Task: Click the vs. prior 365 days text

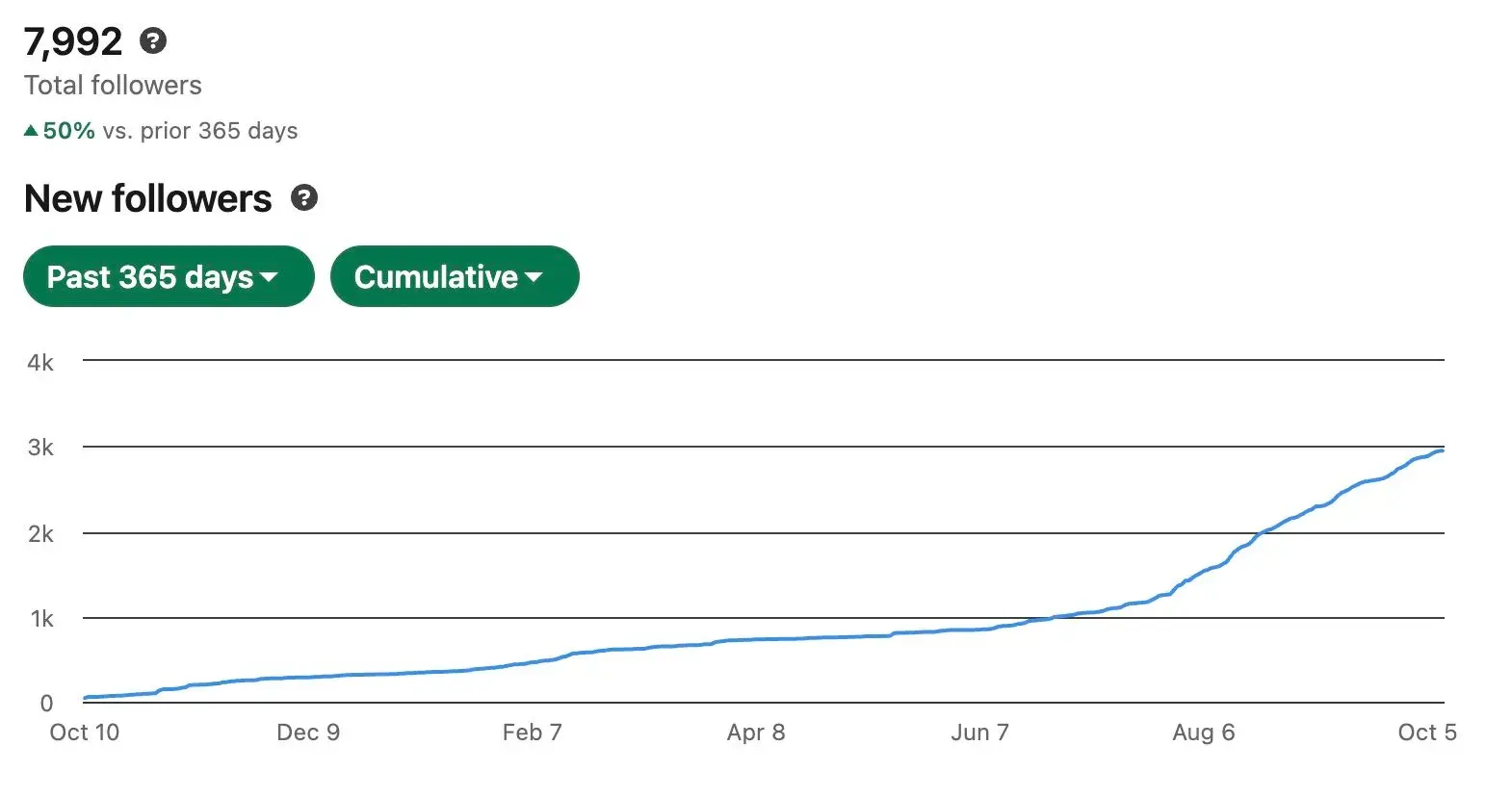Action: tap(200, 131)
